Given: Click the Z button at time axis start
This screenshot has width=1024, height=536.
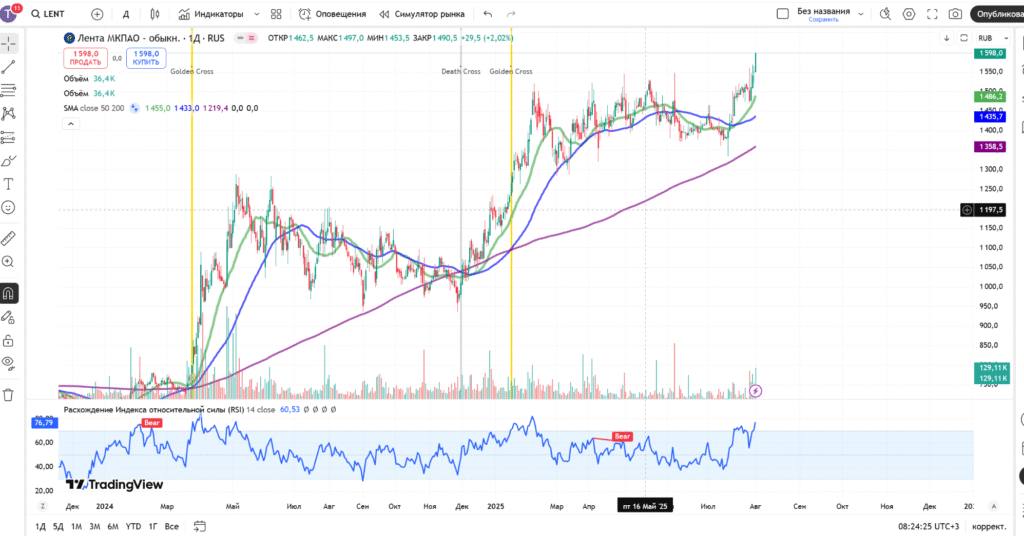Looking at the screenshot, I should [43, 506].
